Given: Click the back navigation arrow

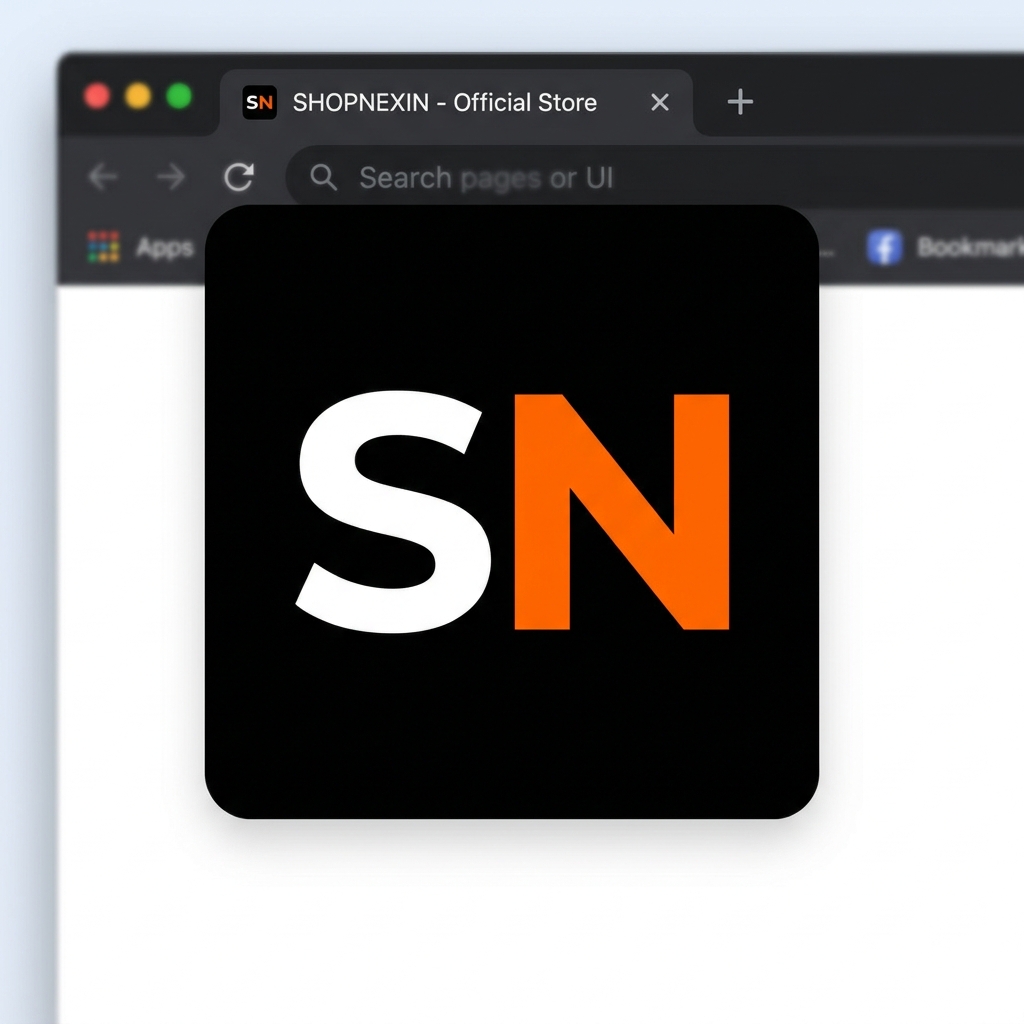Looking at the screenshot, I should tap(103, 178).
